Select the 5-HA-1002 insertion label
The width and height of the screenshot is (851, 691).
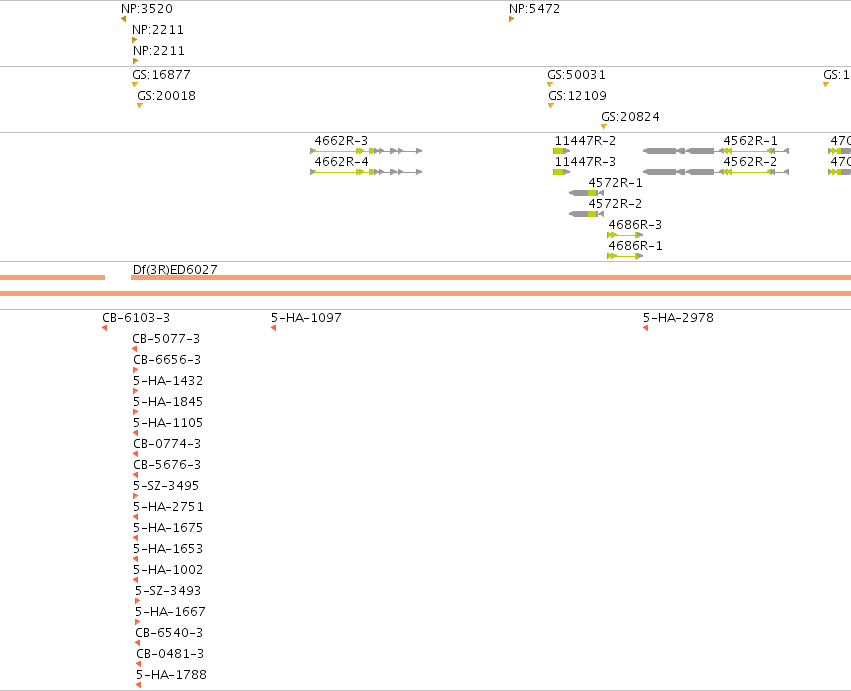point(168,570)
